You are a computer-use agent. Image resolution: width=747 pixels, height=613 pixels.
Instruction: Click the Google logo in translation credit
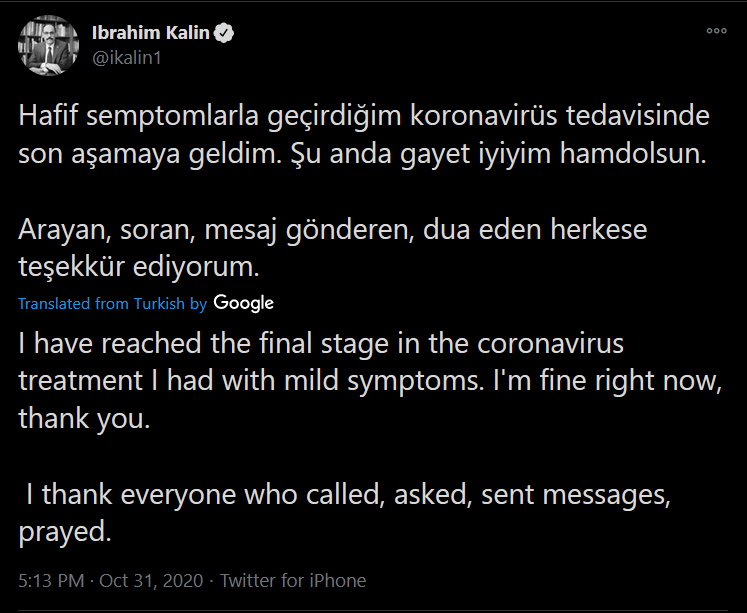[x=243, y=303]
